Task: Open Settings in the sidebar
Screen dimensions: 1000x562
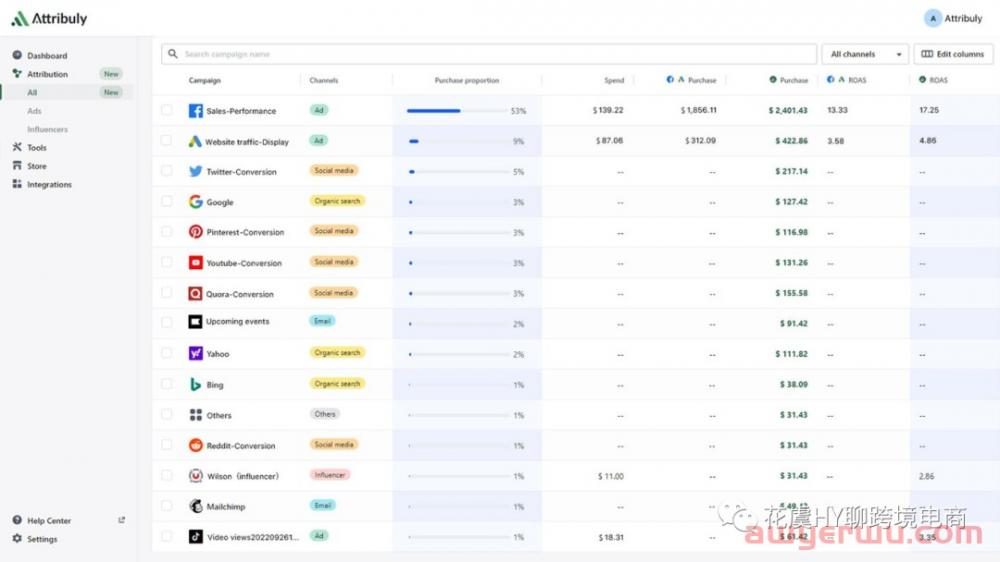Action: pos(42,539)
